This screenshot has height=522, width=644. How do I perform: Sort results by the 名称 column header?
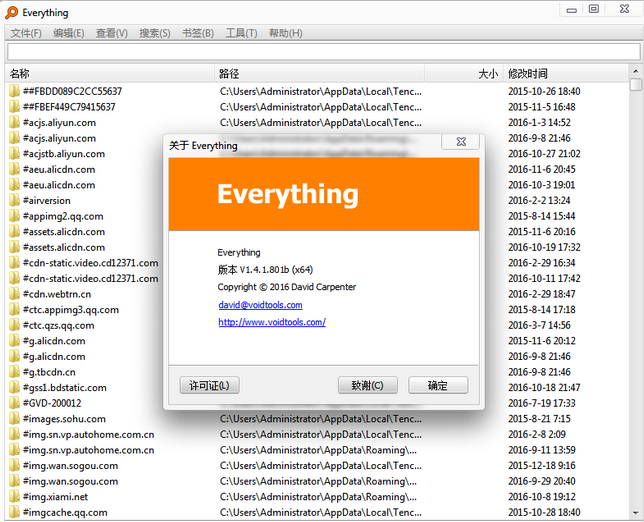click(x=20, y=73)
